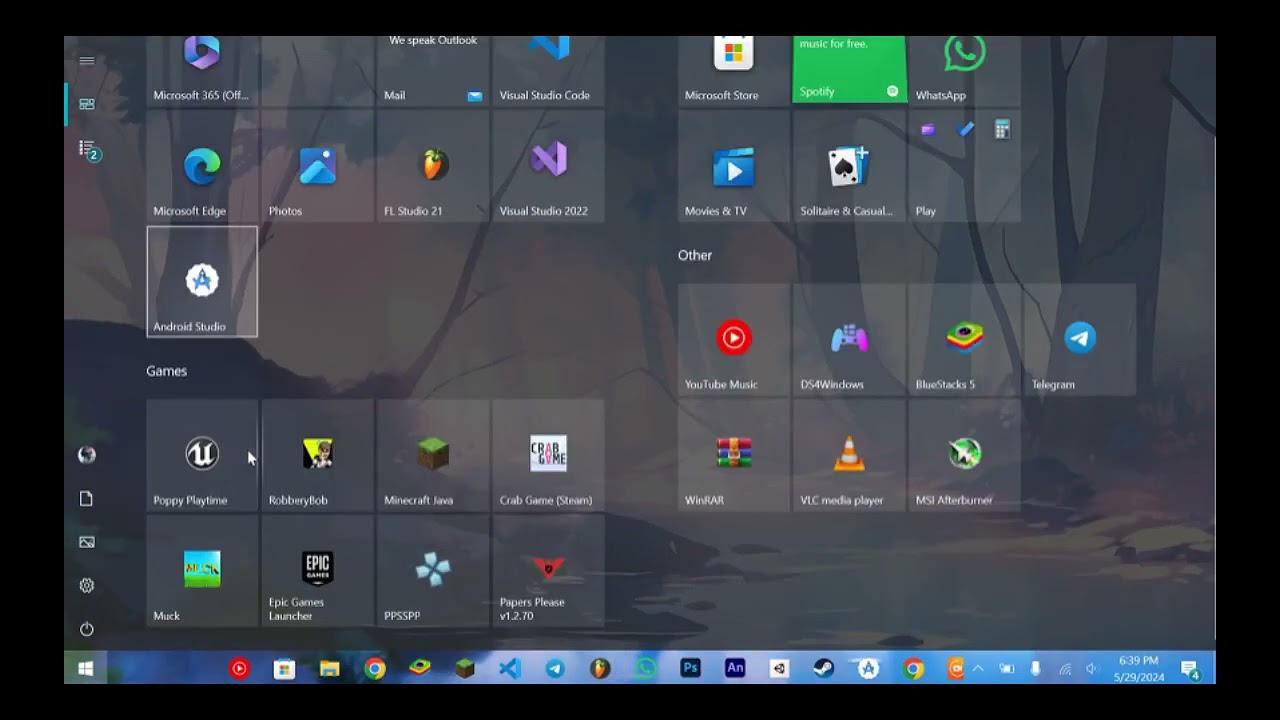
Task: Open File Explorer from the taskbar
Action: [329, 669]
